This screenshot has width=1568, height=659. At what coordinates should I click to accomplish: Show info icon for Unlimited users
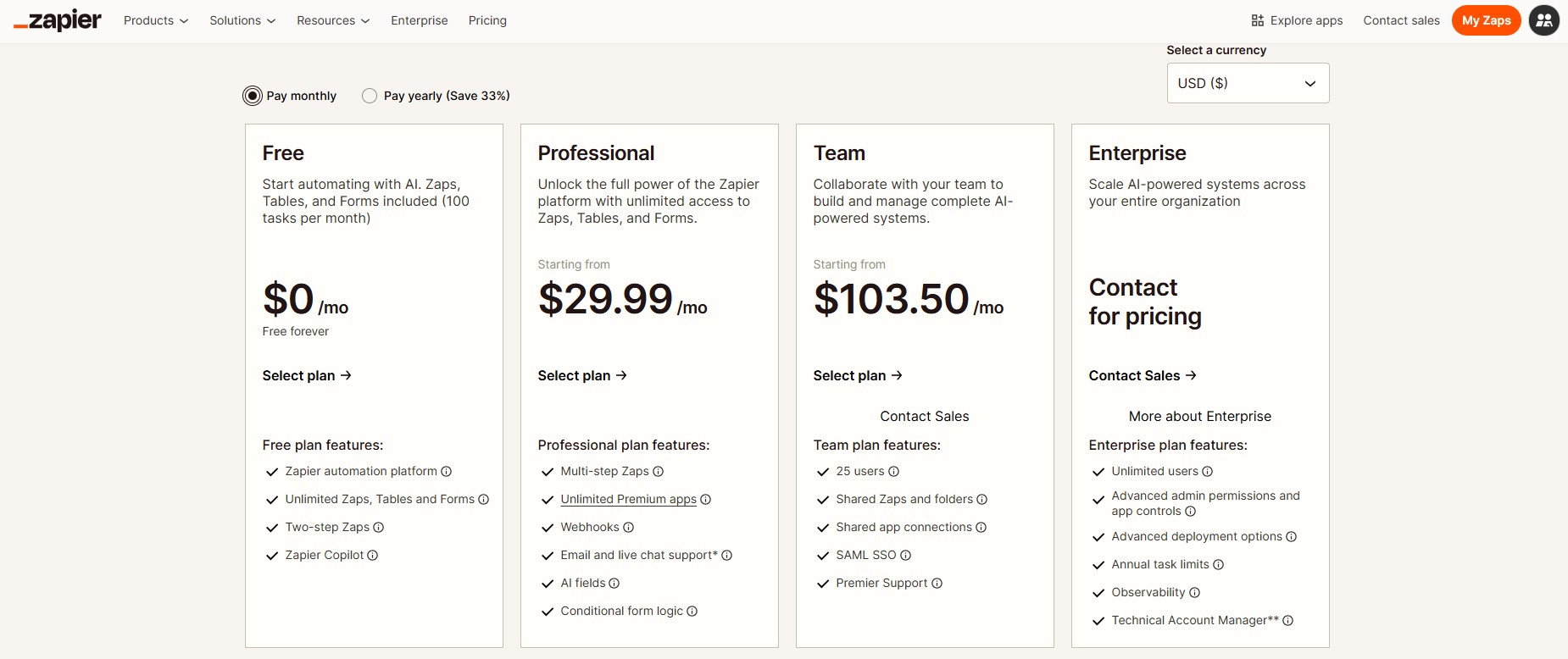1208,472
